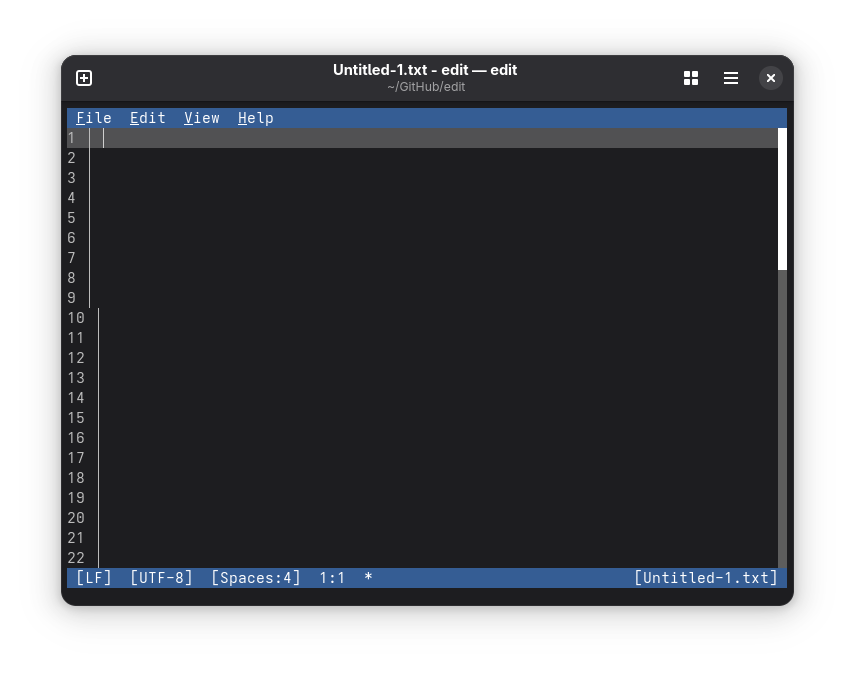Click the 1:1 cursor position indicator
This screenshot has height=673, width=855.
(x=332, y=578)
